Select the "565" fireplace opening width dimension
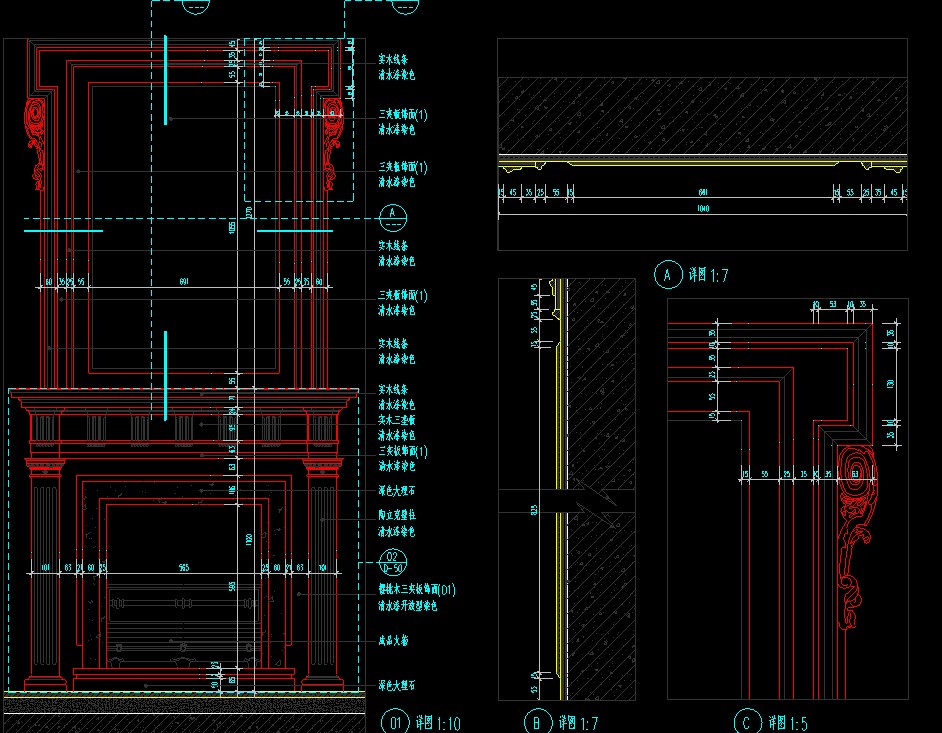Image resolution: width=942 pixels, height=733 pixels. (x=184, y=567)
